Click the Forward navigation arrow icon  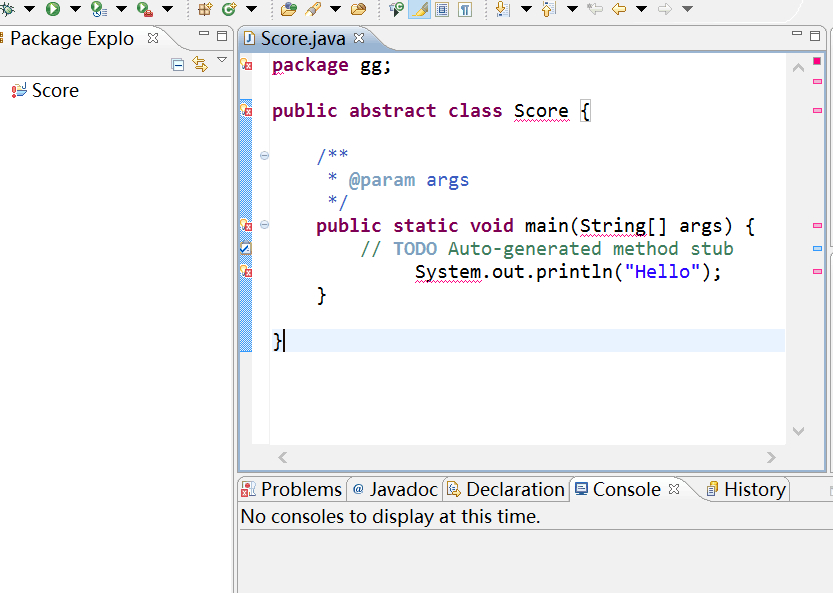665,9
